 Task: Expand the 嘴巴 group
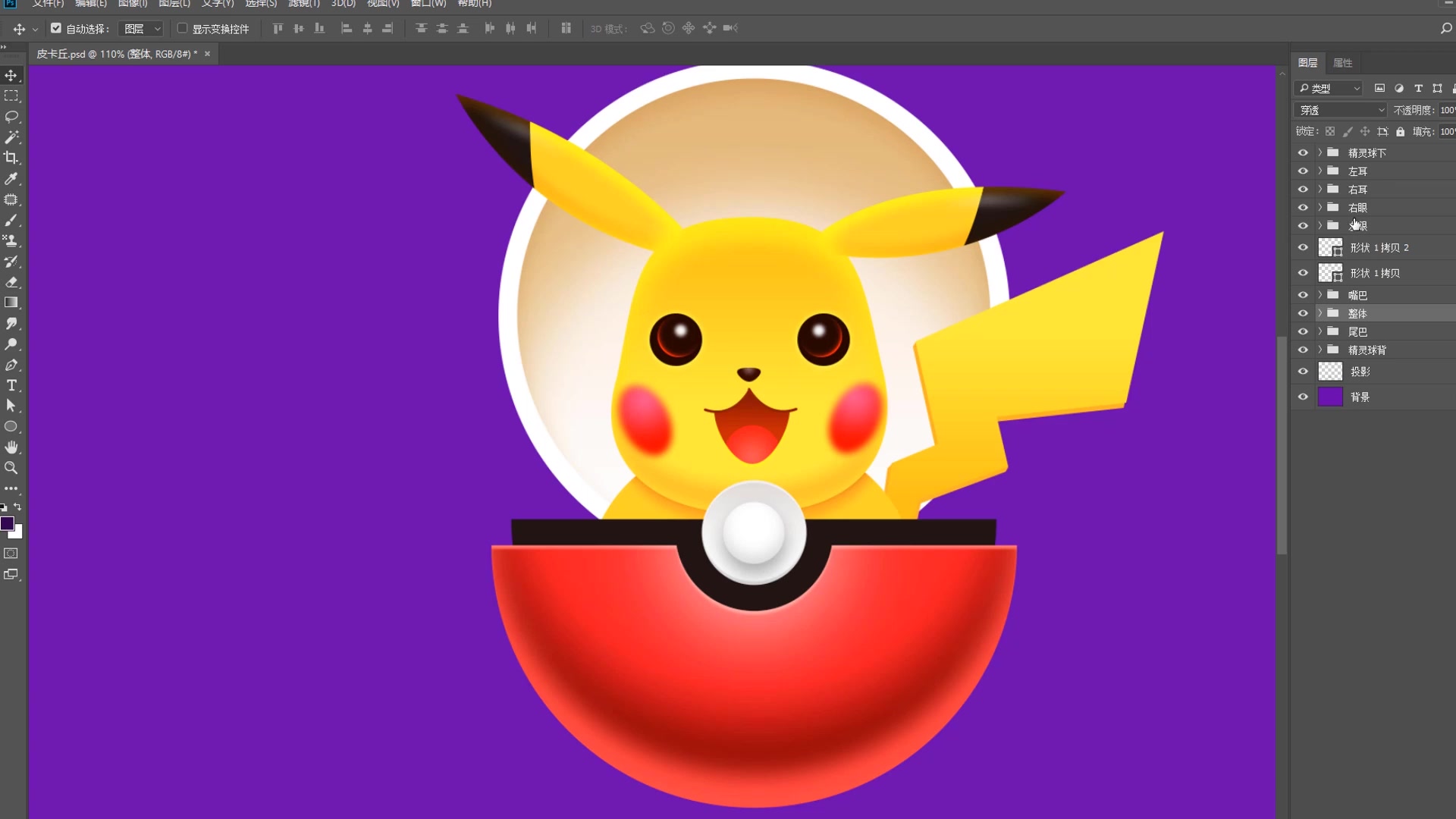1319,295
